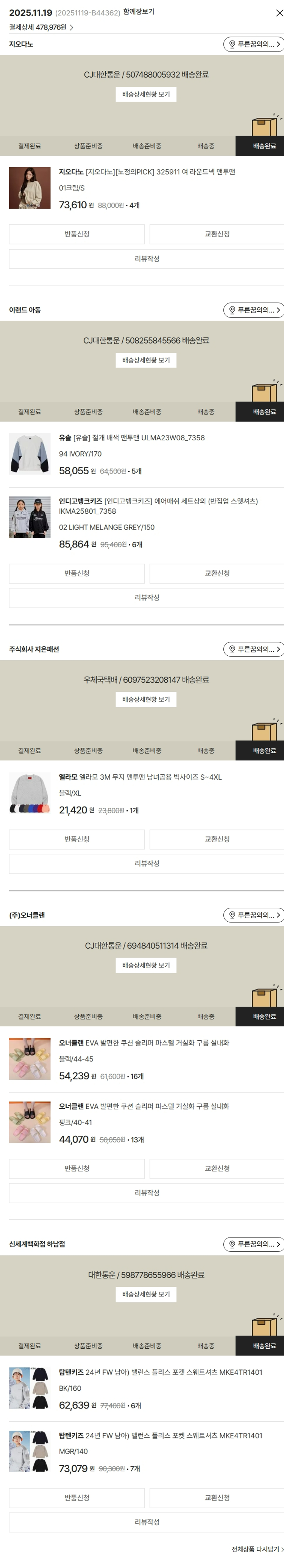Click 반품신청 for the 지오다노 맨투맨 order
Viewport: 284px width, 1568px height.
click(x=76, y=234)
